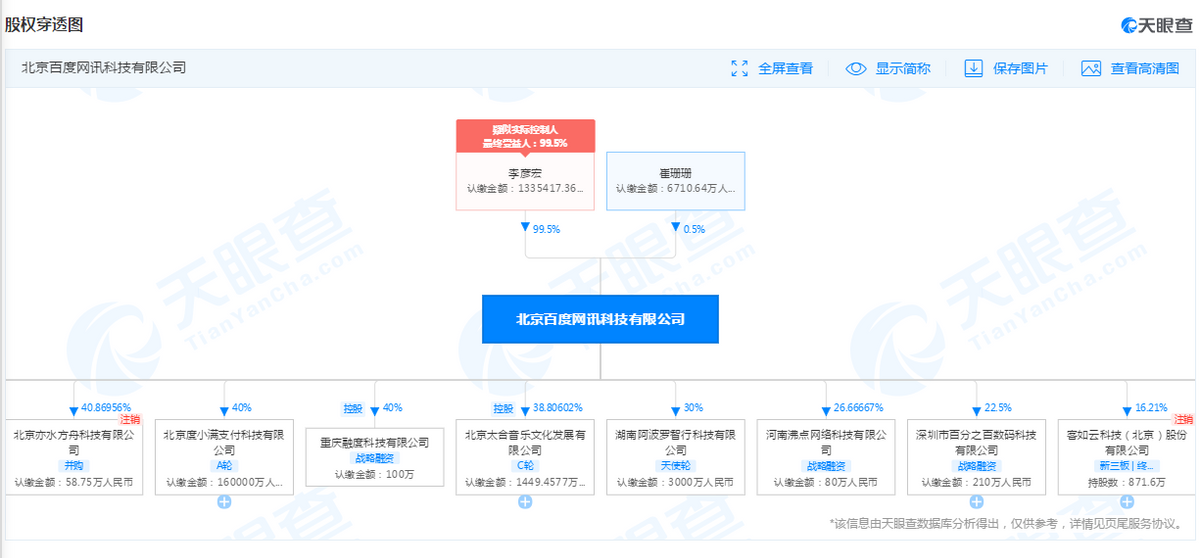The height and width of the screenshot is (558, 1200).
Task: Open 深圳市百分之百数码科技有限公司 card
Action: pyautogui.click(x=977, y=457)
